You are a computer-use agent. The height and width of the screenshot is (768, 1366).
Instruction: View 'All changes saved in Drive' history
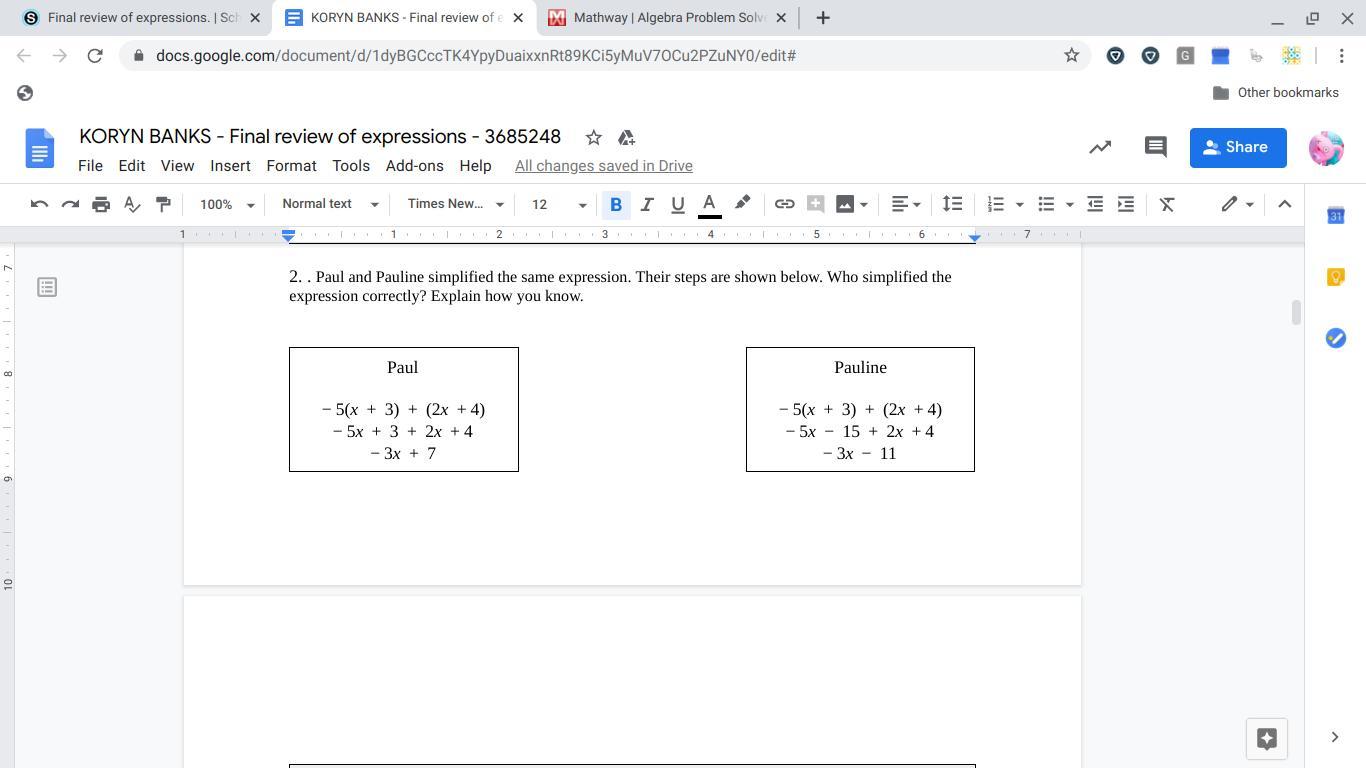click(x=604, y=166)
